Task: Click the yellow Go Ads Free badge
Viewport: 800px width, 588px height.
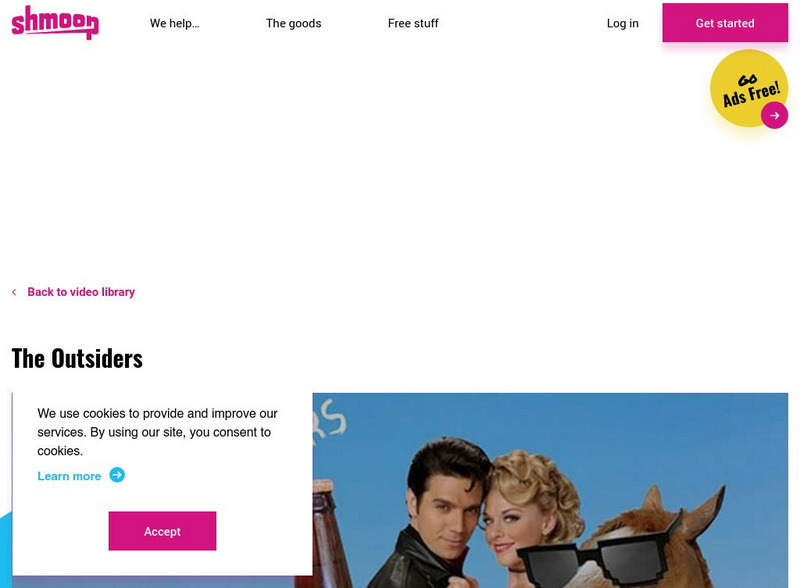Action: pos(748,88)
